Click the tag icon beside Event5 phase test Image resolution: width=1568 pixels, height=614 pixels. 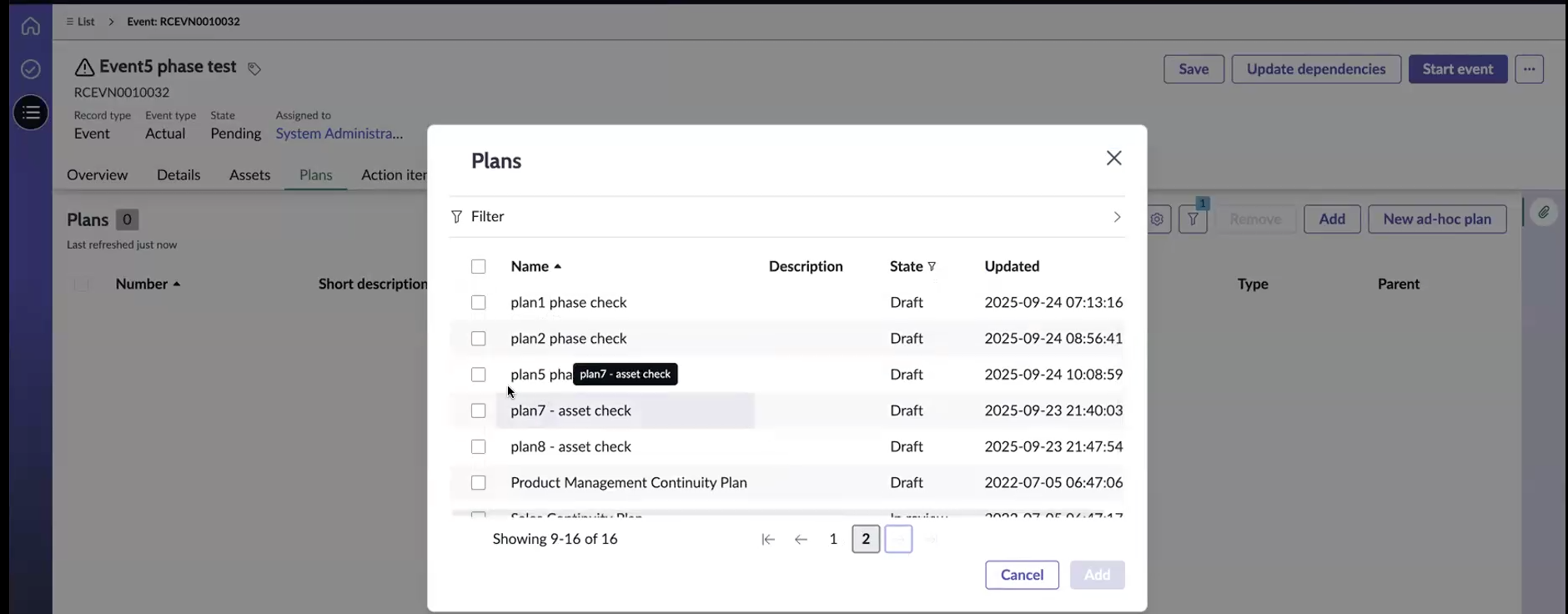(254, 69)
